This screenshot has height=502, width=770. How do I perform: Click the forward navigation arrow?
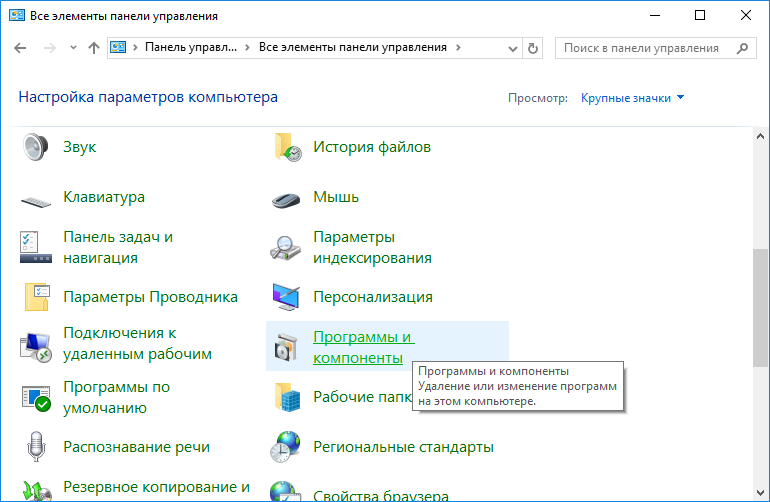pos(50,48)
